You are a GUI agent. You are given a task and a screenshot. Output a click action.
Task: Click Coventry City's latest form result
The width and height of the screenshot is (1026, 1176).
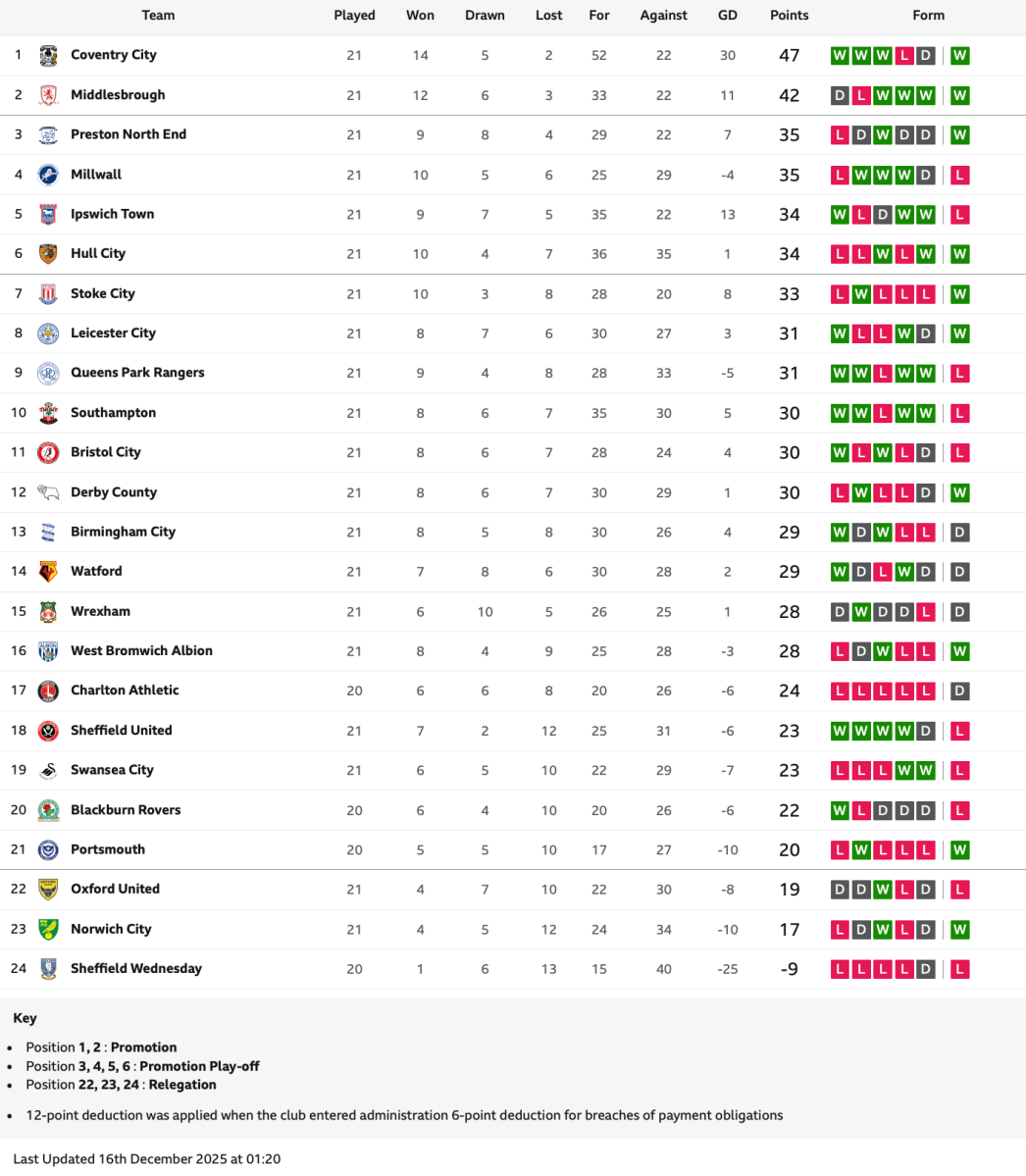coord(960,56)
